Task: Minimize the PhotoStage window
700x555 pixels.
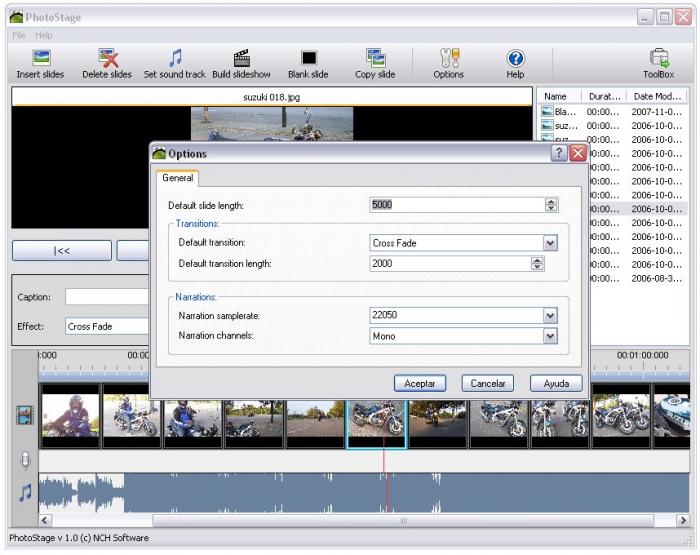Action: tap(645, 17)
